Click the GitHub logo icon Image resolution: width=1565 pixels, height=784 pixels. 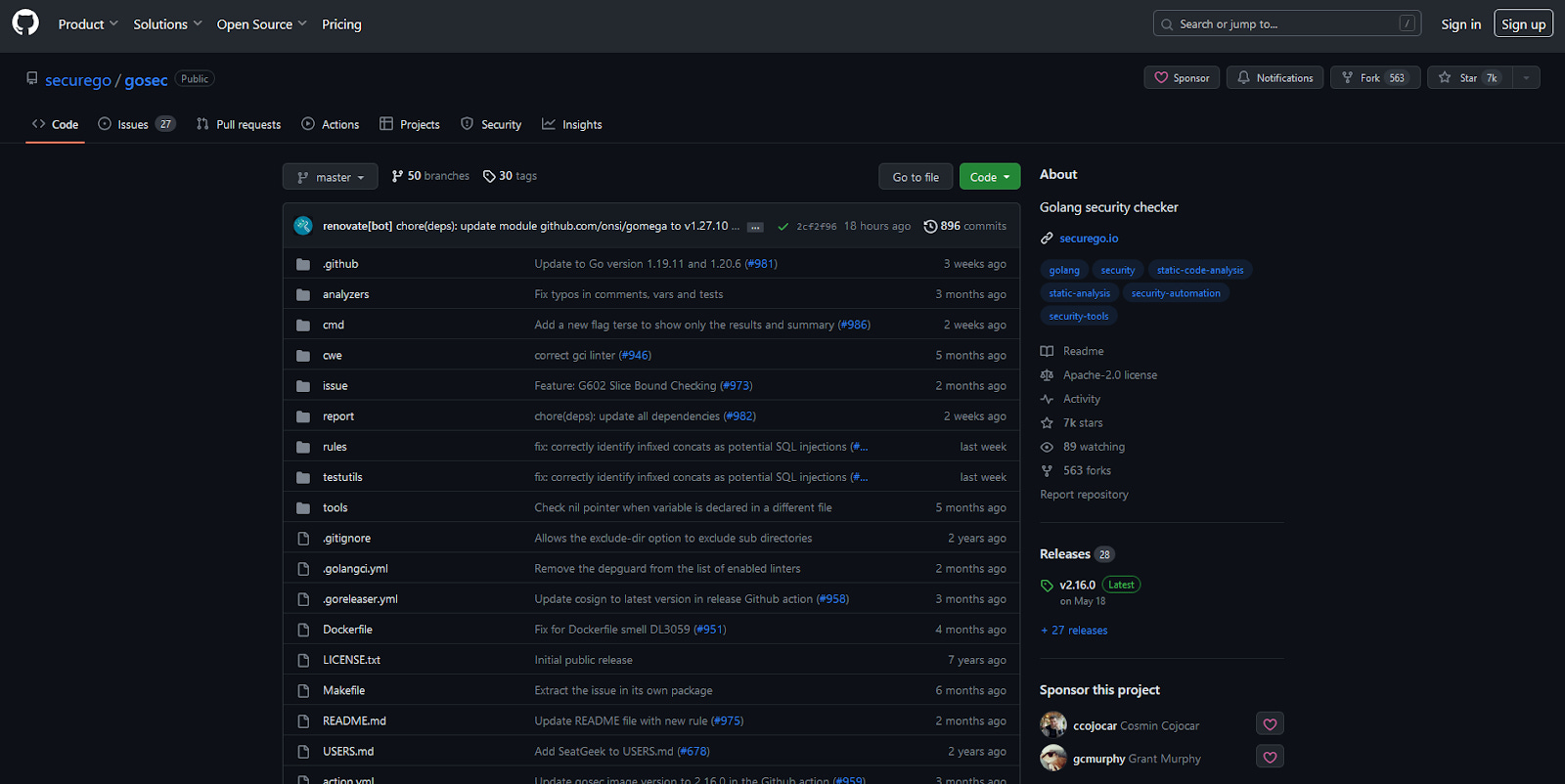25,22
